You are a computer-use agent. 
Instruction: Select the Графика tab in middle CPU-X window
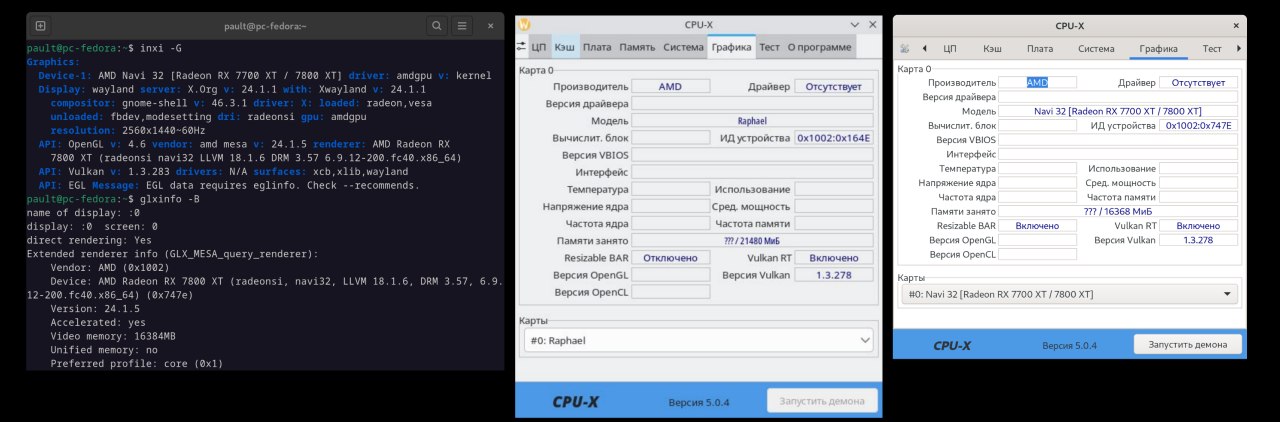731,47
